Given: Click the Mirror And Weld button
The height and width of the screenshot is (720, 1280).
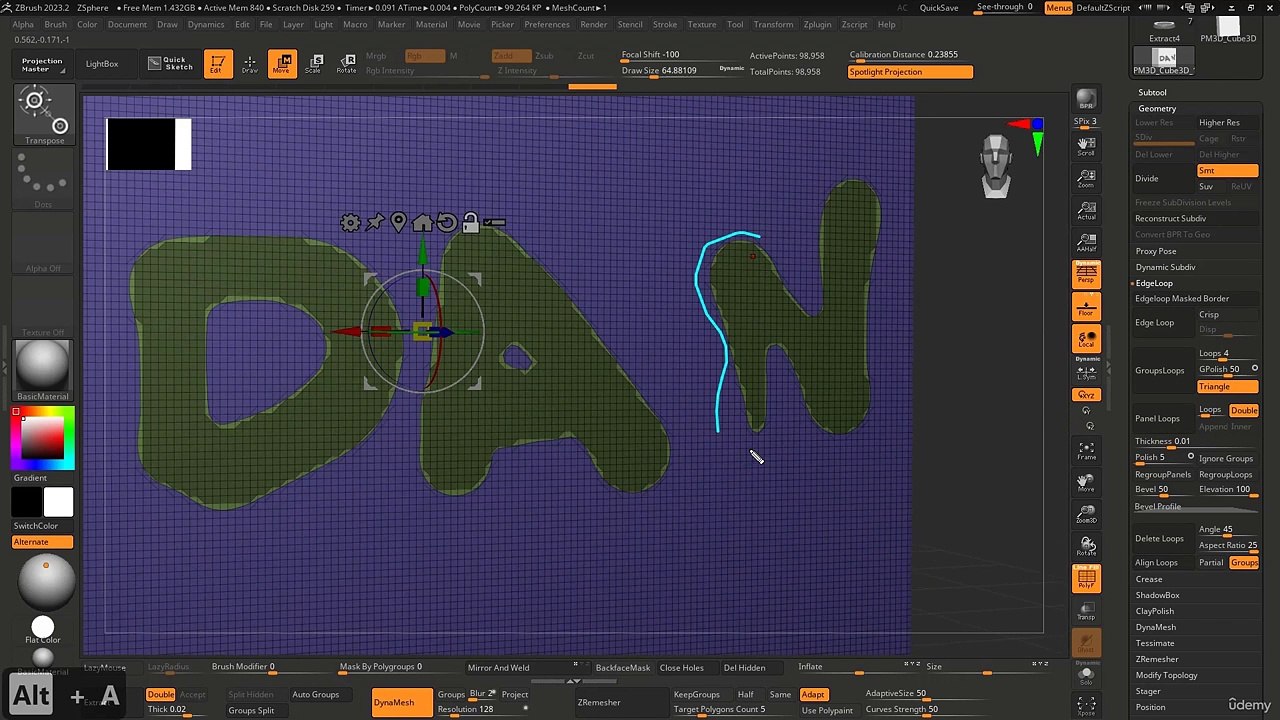Looking at the screenshot, I should coord(498,668).
